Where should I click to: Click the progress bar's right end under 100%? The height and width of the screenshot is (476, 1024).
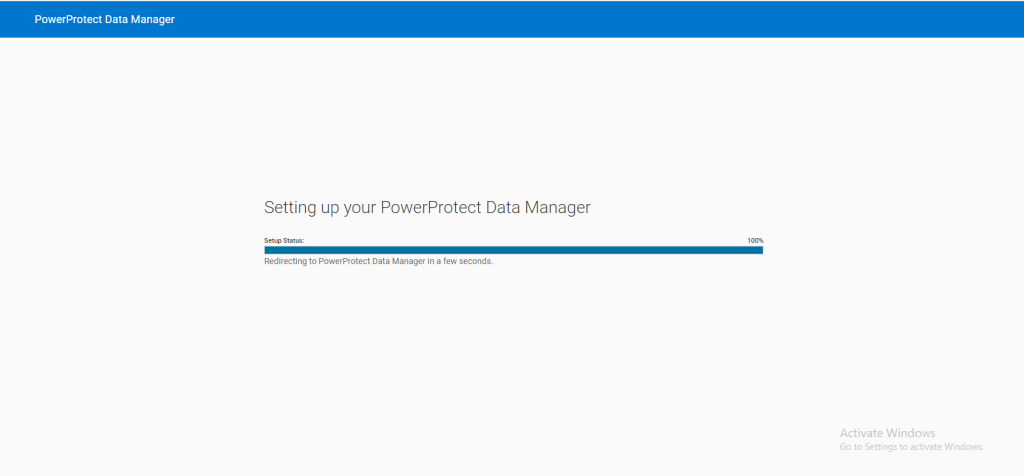759,250
